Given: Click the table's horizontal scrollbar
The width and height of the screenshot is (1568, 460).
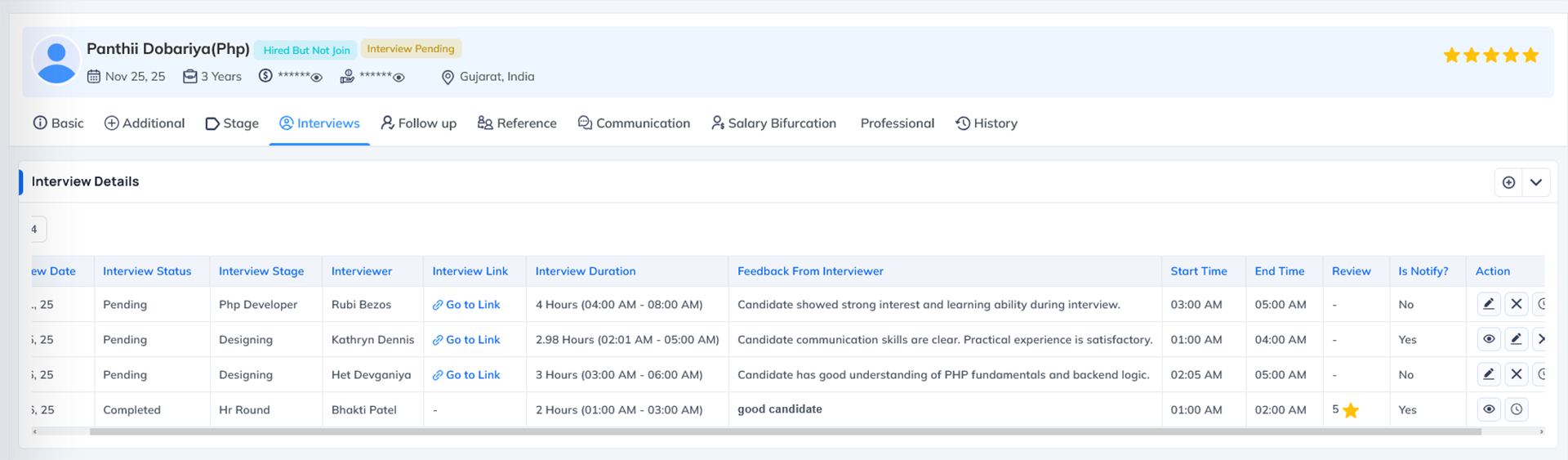Looking at the screenshot, I should tap(784, 431).
